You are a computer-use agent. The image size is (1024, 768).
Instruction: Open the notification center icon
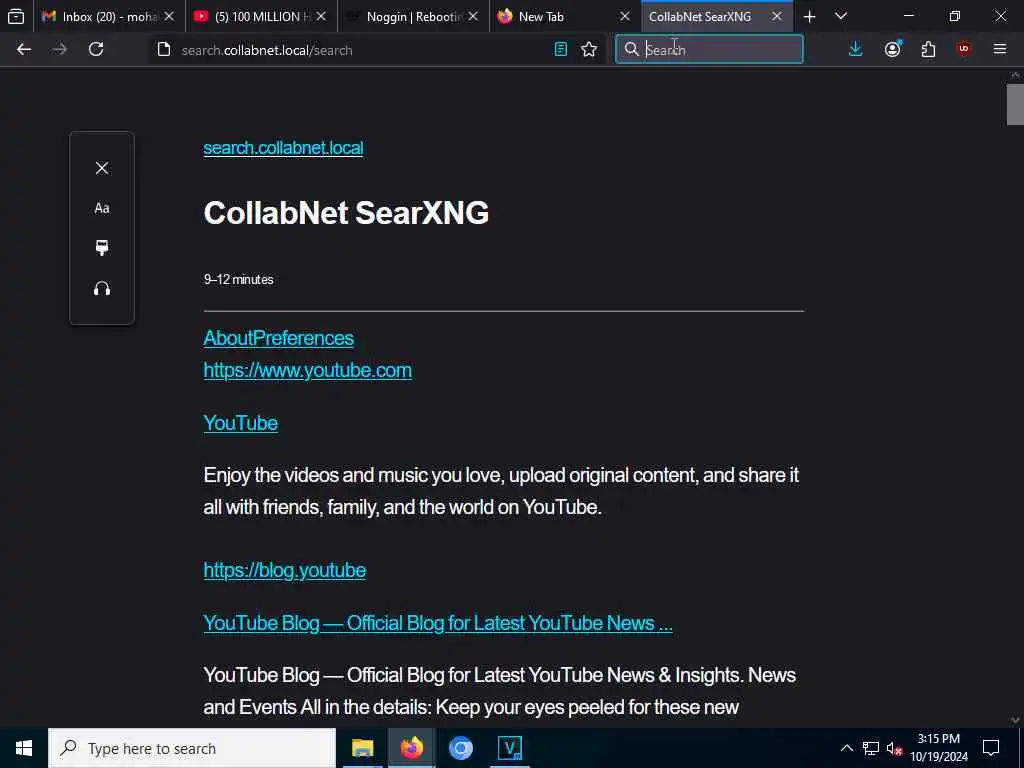point(991,748)
